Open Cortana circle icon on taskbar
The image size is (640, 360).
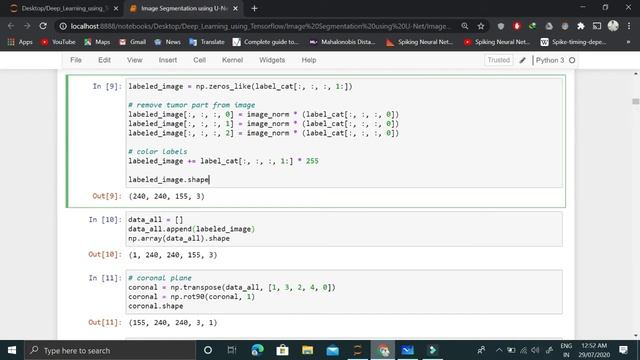pos(208,350)
